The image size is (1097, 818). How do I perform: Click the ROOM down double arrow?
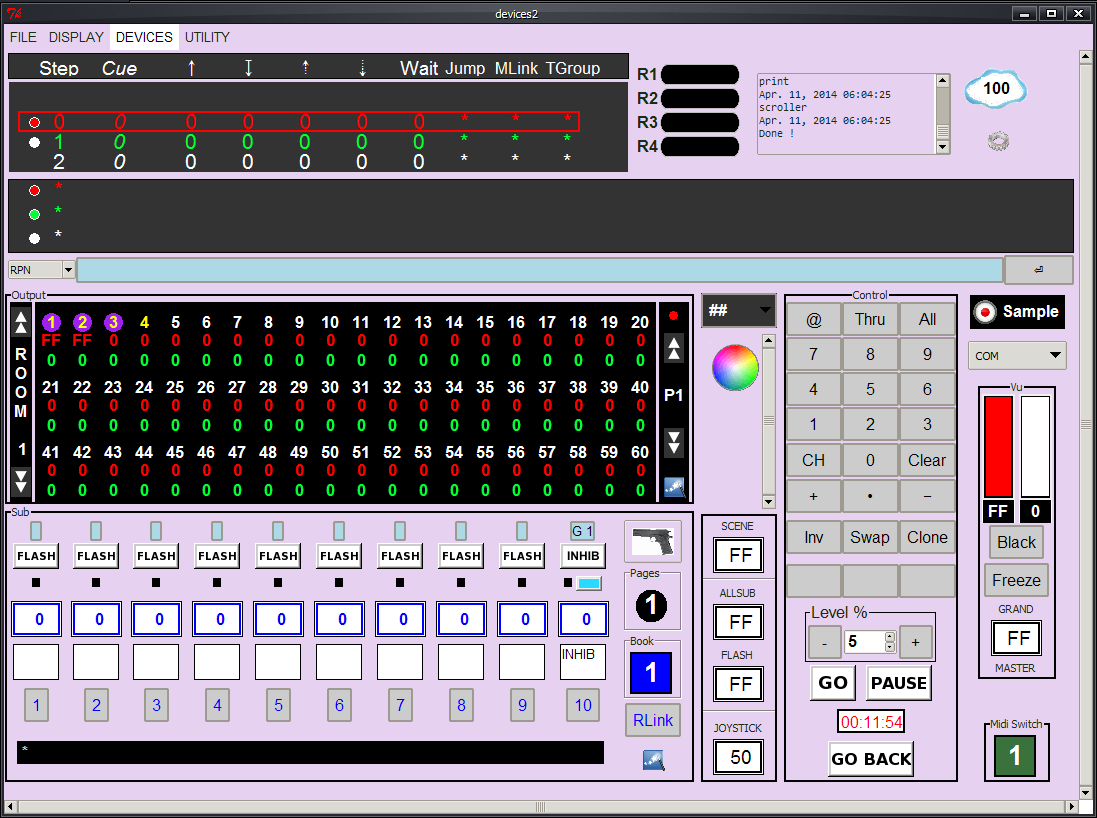click(21, 481)
